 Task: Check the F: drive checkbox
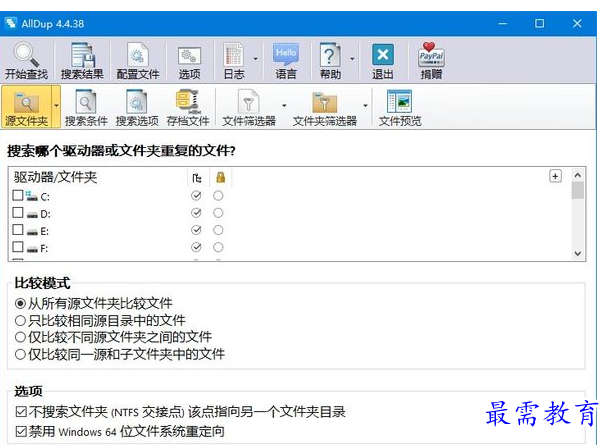pos(18,246)
